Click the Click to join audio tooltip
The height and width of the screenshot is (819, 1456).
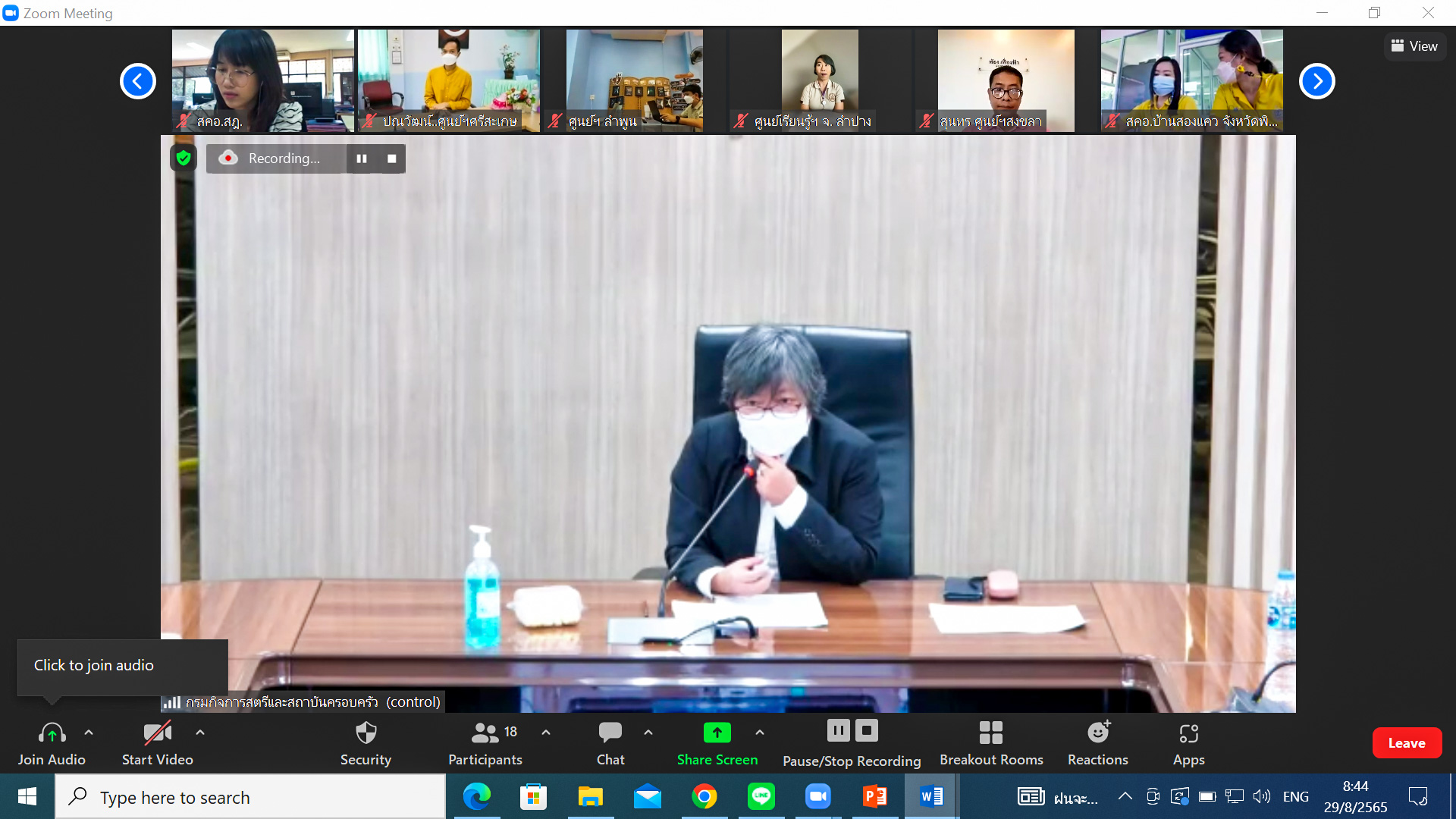click(123, 666)
